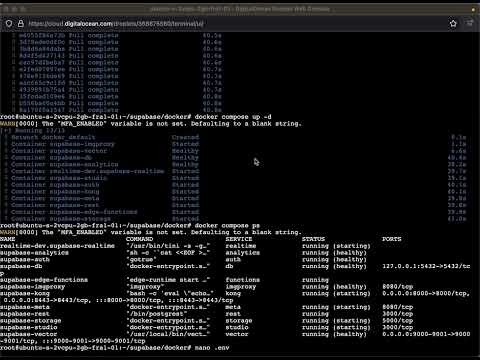Click the realtime-dev.supabase-realtime row name
480x360 pixels.
pyautogui.click(x=57, y=246)
